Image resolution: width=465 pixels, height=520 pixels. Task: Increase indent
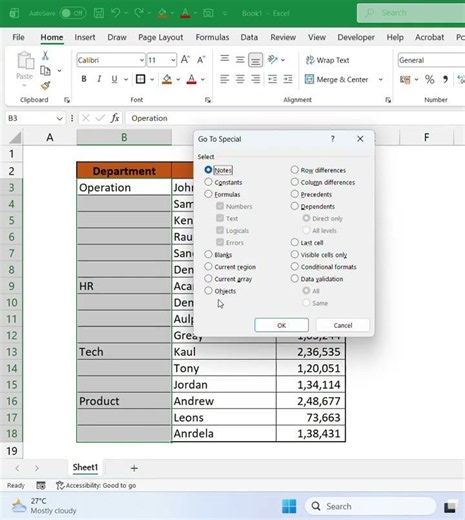tap(288, 79)
